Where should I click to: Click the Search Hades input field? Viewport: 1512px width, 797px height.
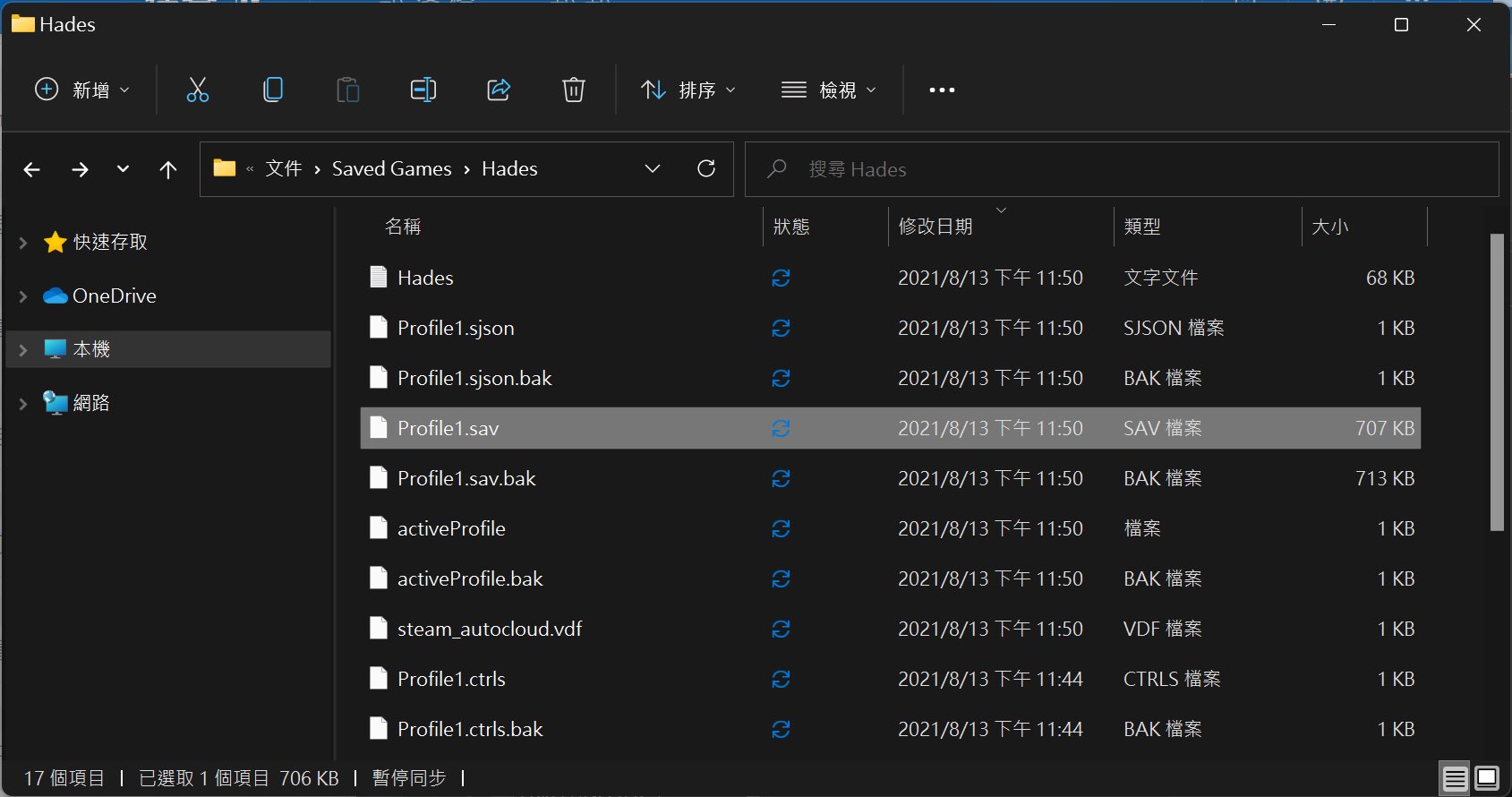pyautogui.click(x=1122, y=169)
